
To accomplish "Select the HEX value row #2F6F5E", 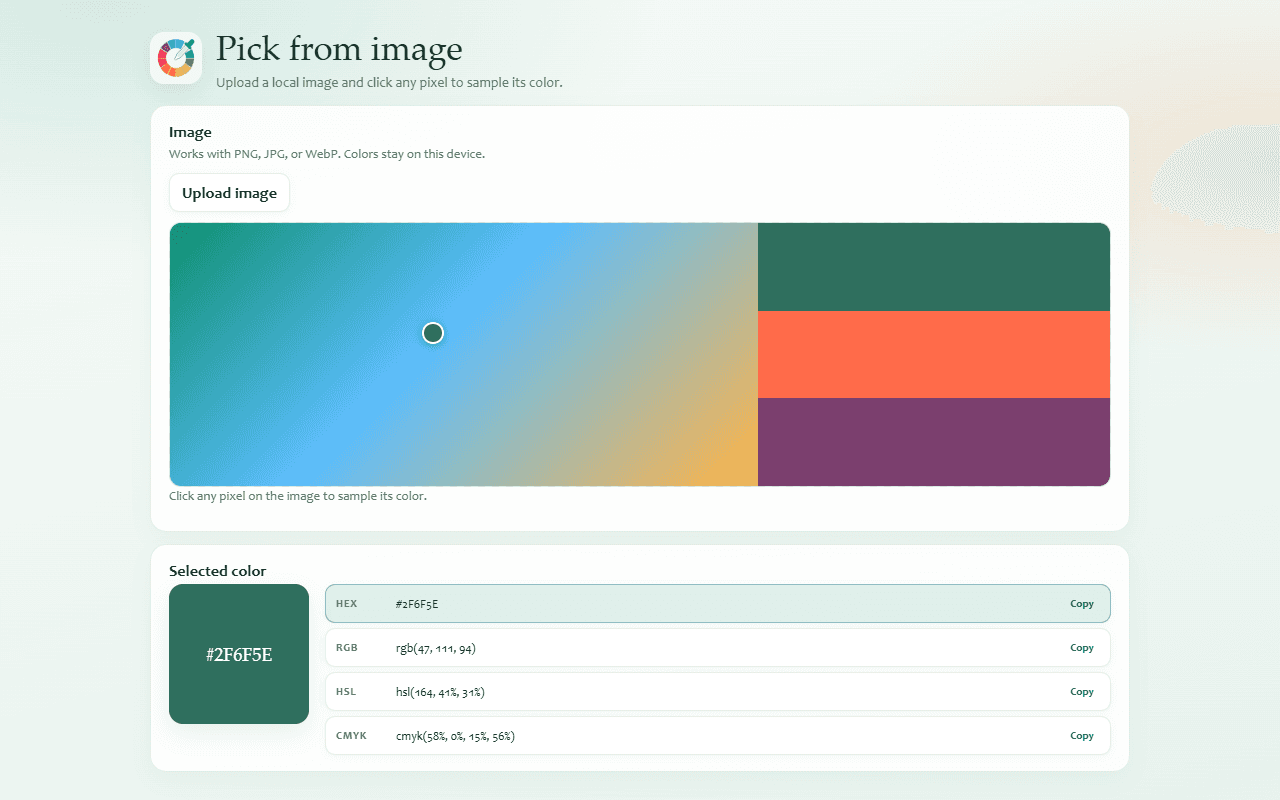I will (718, 604).
